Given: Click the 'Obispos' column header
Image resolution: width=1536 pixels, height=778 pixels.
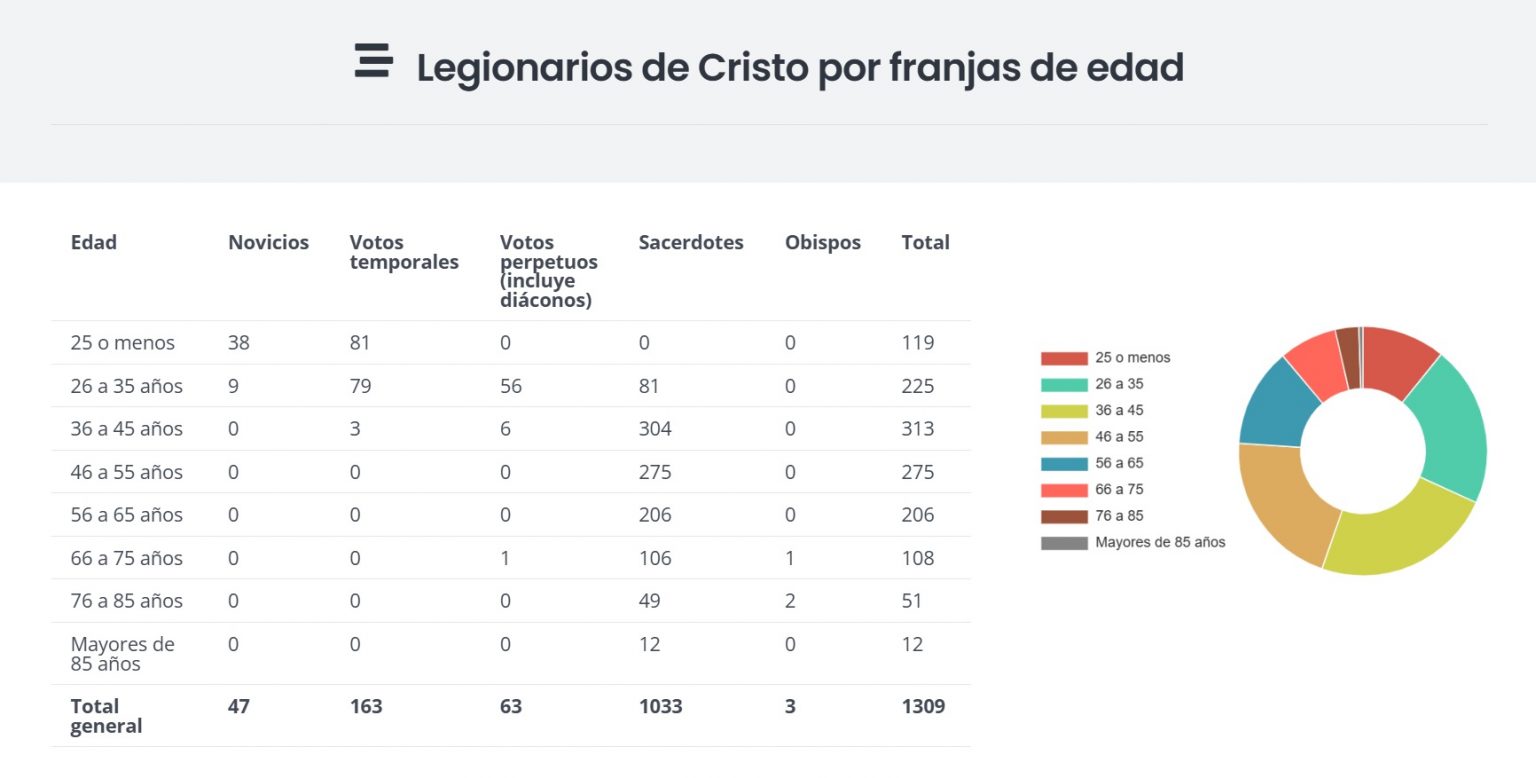Looking at the screenshot, I should click(x=822, y=243).
